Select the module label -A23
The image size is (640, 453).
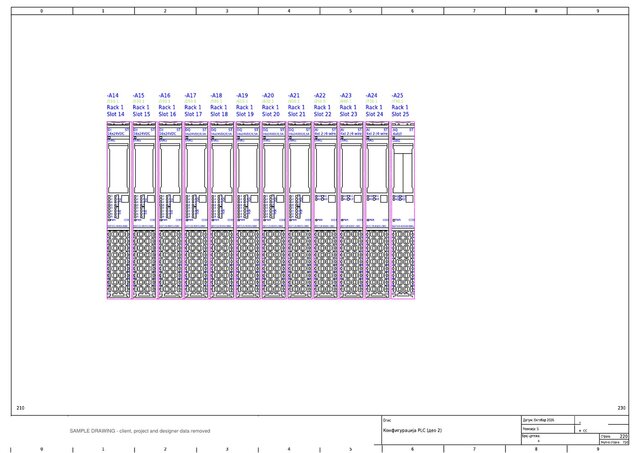click(346, 95)
